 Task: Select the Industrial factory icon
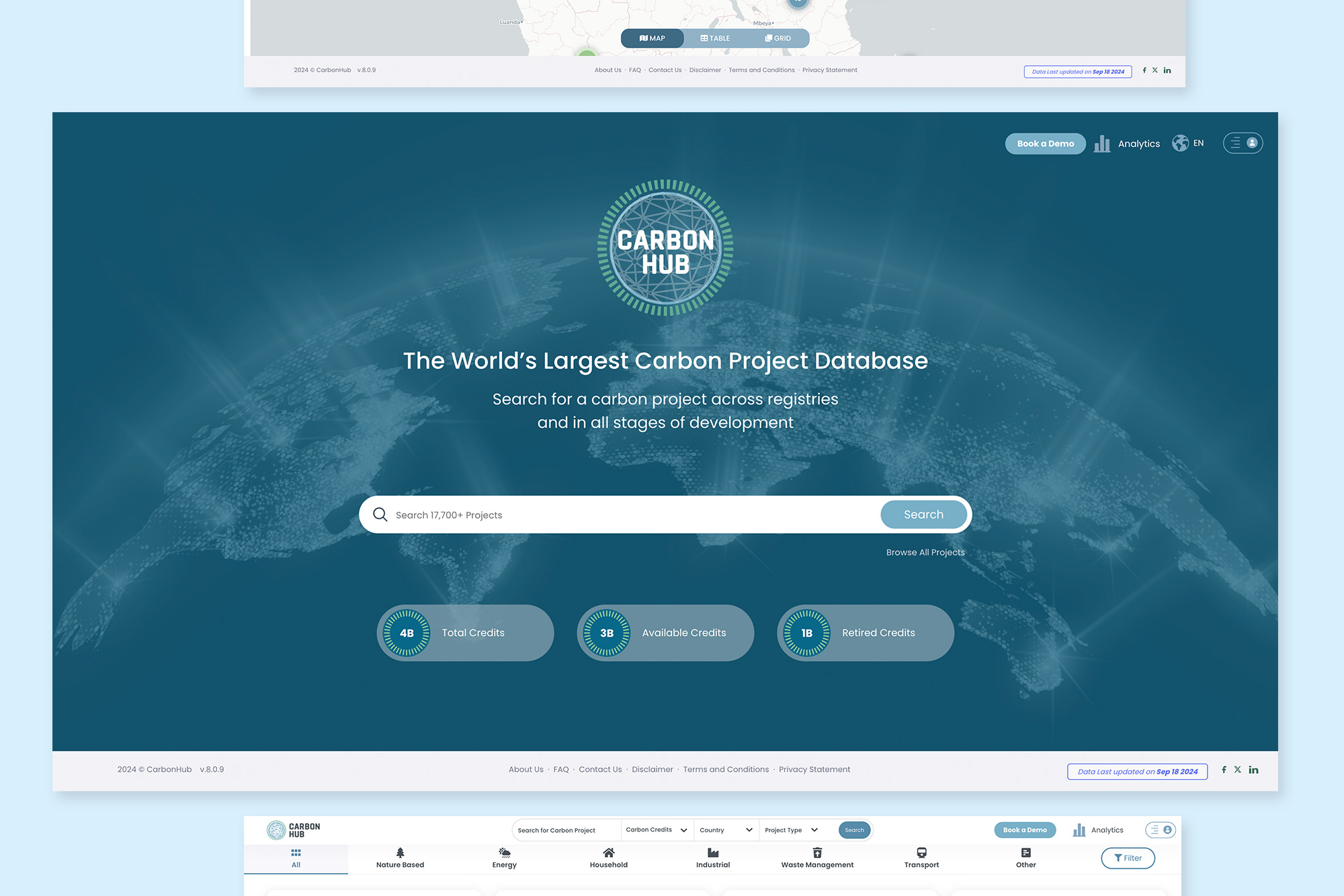tap(713, 853)
